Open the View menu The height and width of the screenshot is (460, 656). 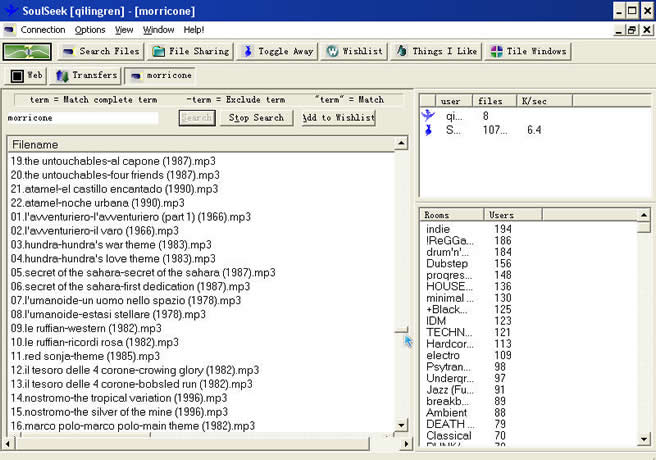tap(124, 30)
